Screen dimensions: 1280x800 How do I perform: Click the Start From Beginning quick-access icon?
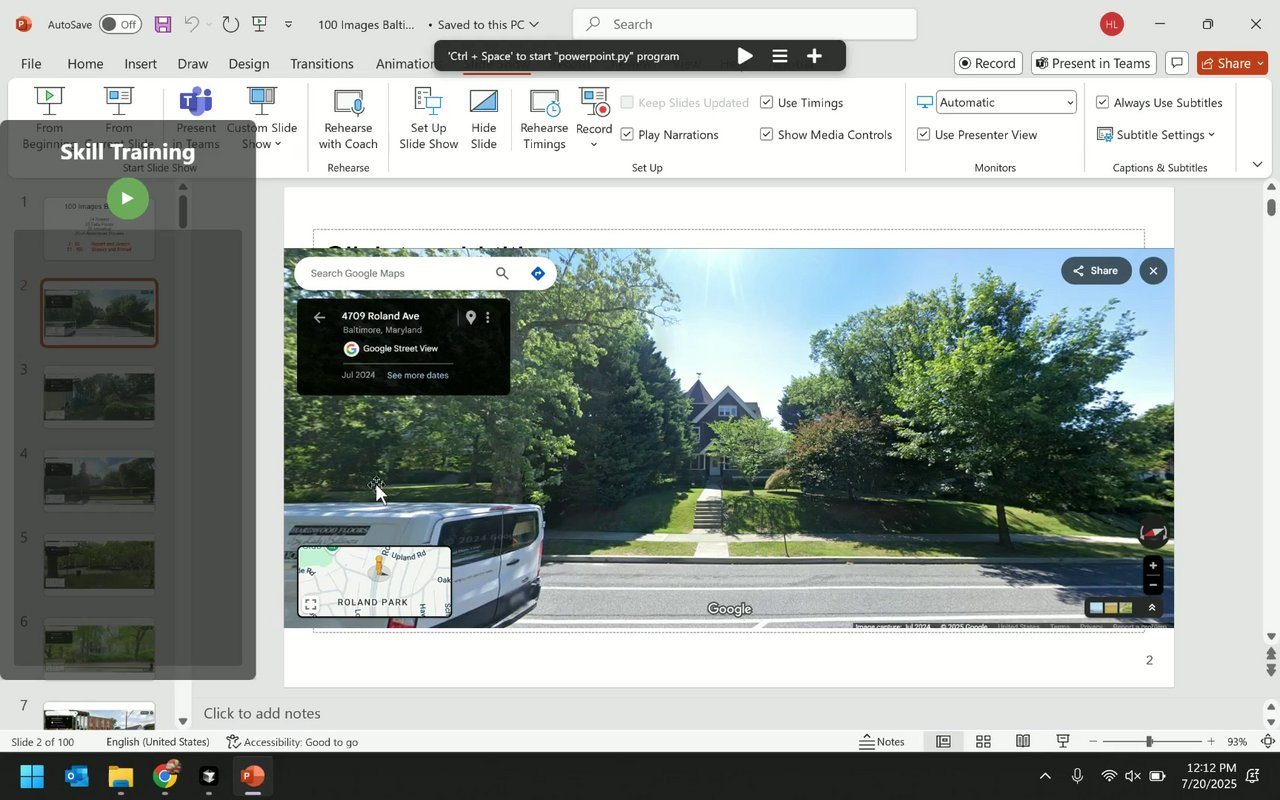tap(259, 24)
